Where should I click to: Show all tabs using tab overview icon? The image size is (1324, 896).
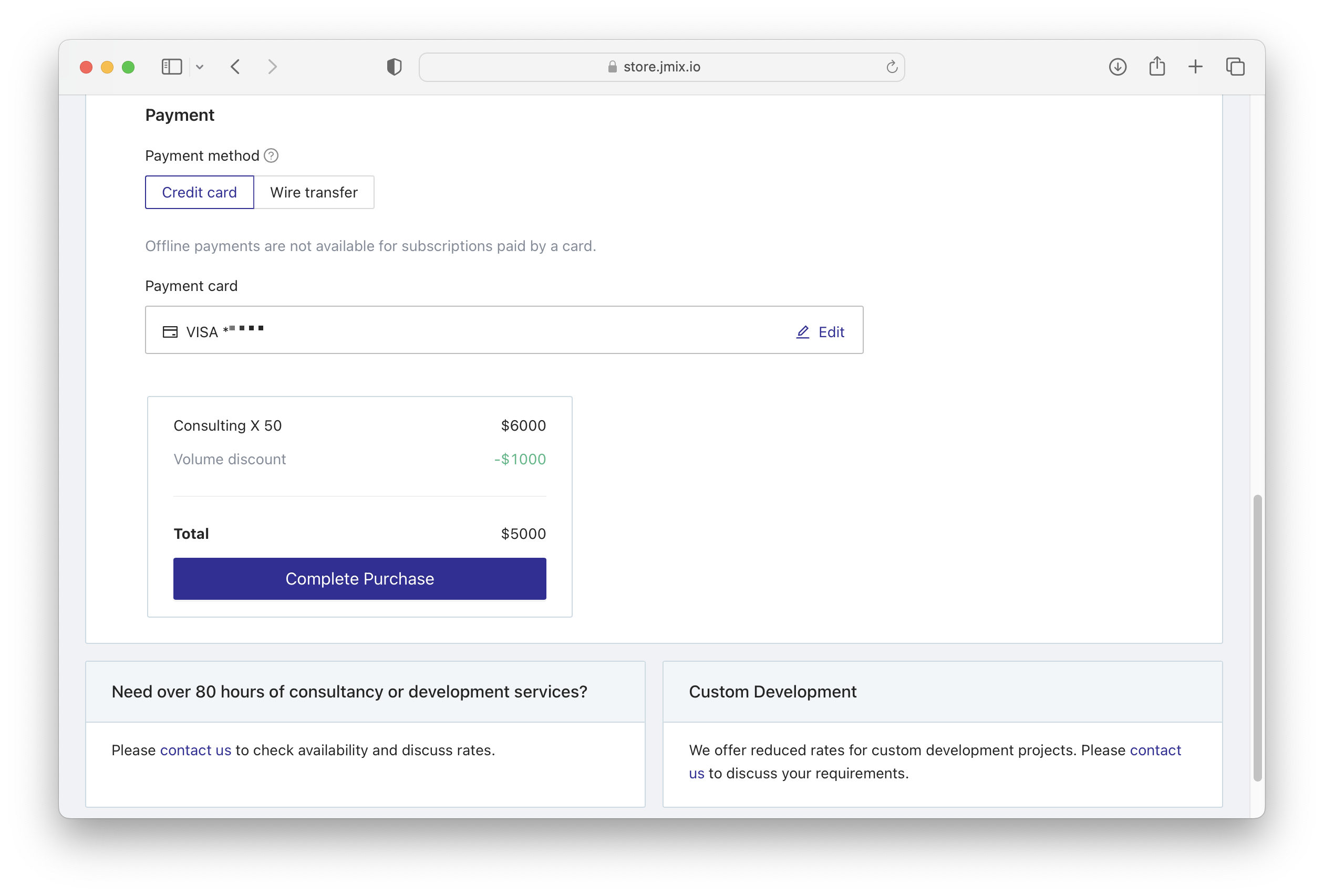1236,67
